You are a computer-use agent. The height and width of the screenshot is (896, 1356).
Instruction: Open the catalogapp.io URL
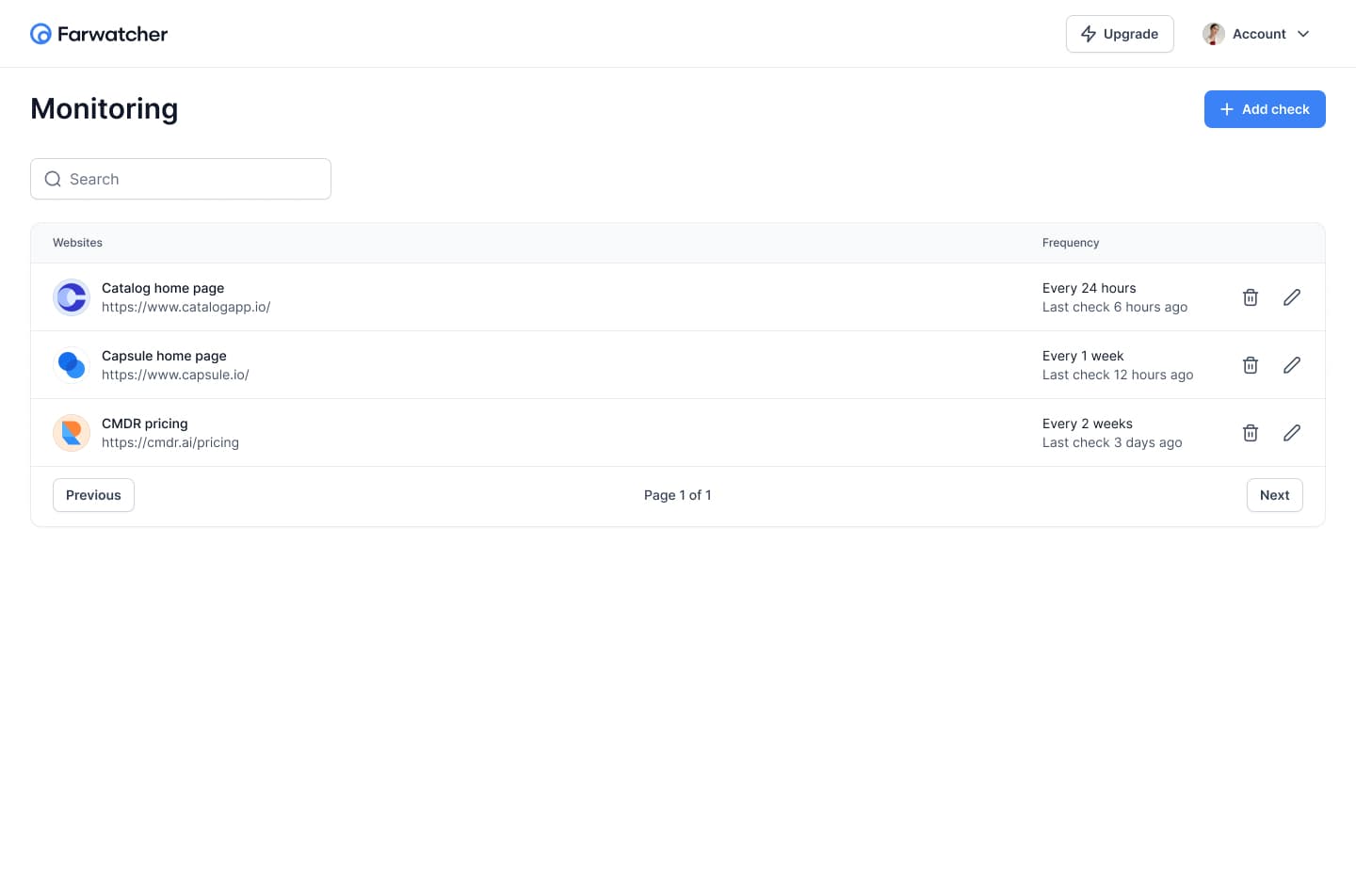tap(186, 308)
